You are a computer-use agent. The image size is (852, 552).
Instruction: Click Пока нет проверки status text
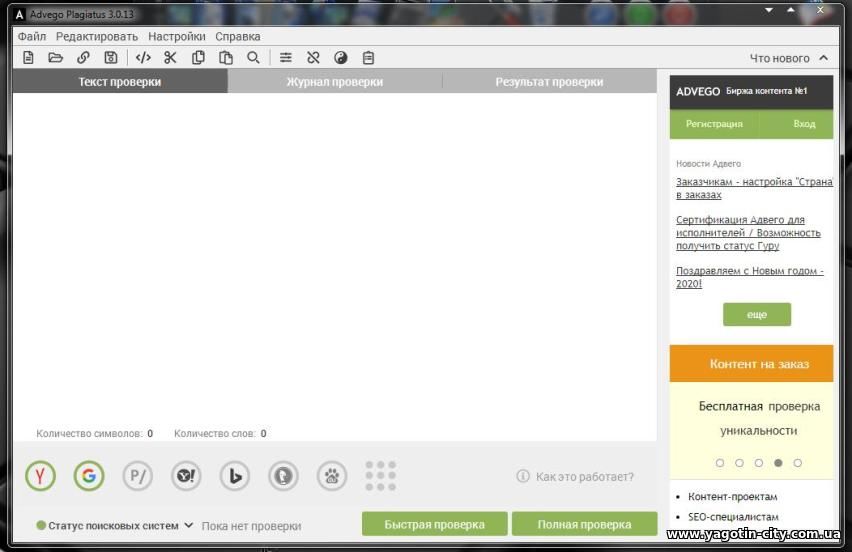[x=251, y=526]
